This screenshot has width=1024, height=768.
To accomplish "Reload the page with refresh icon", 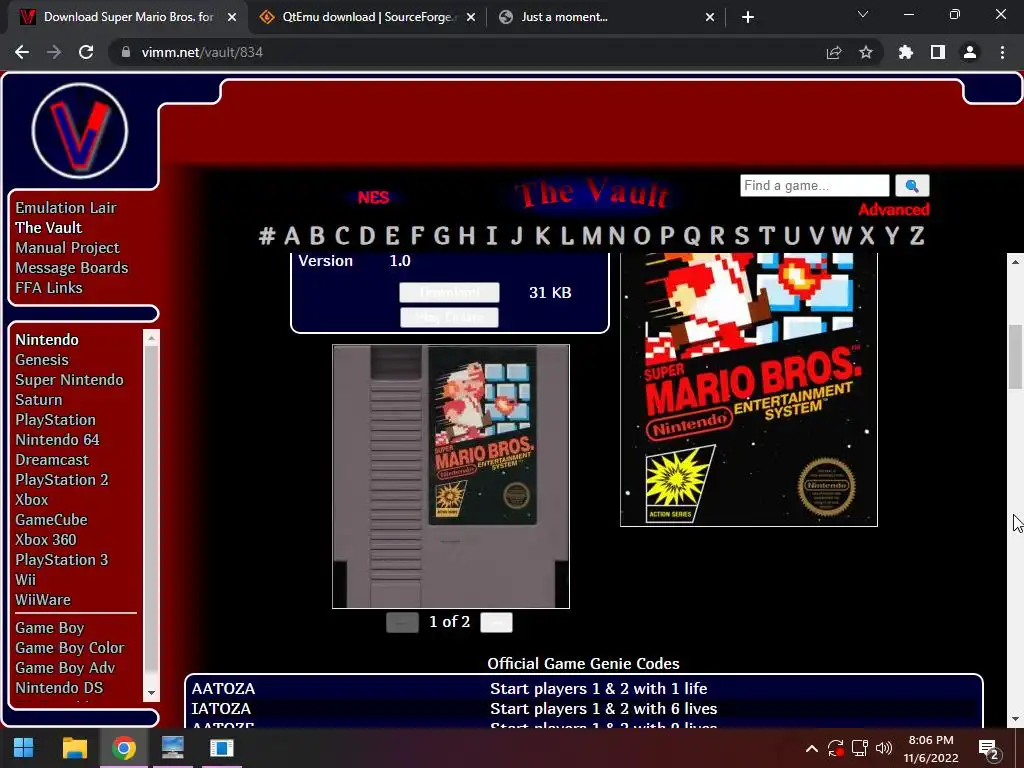I will 86,52.
